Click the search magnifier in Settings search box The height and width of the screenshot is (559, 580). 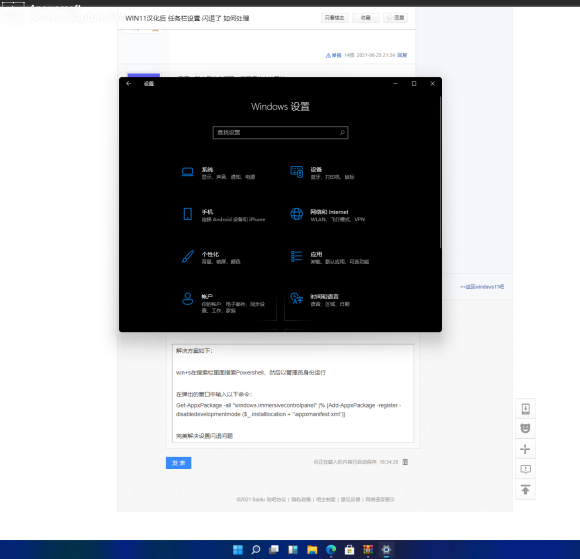[x=342, y=132]
